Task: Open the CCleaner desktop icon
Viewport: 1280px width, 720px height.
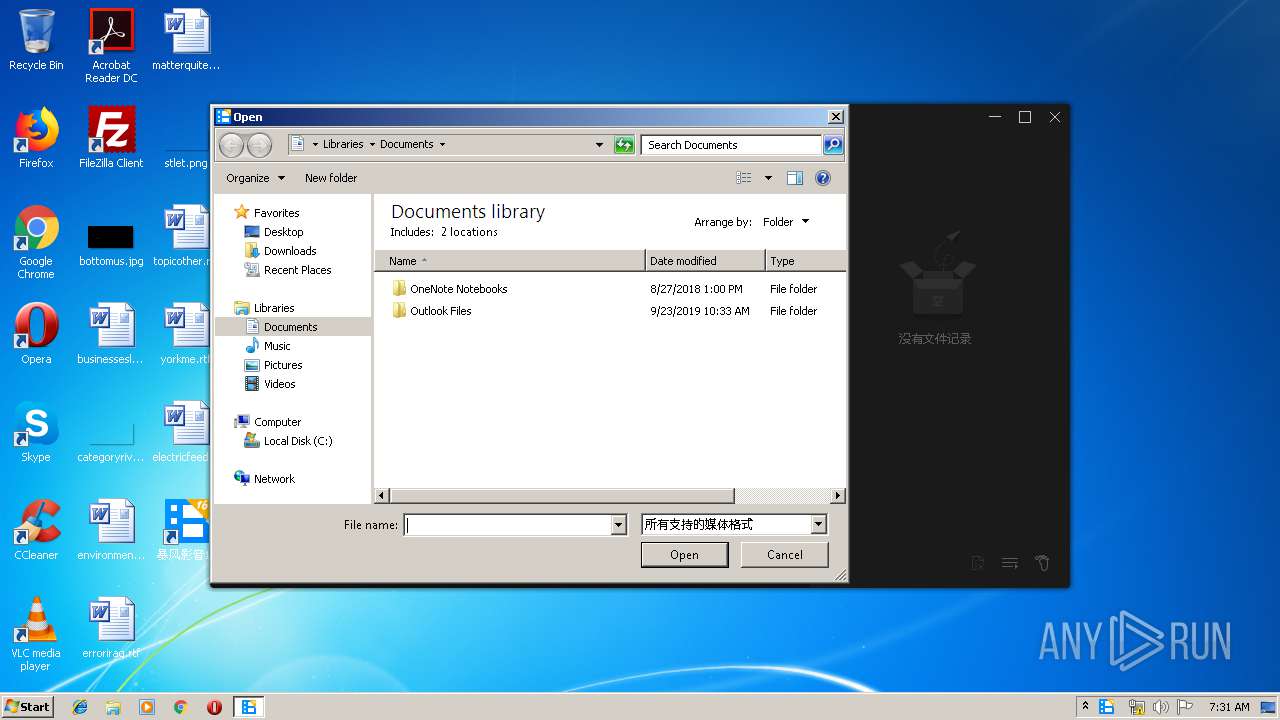Action: coord(36,530)
